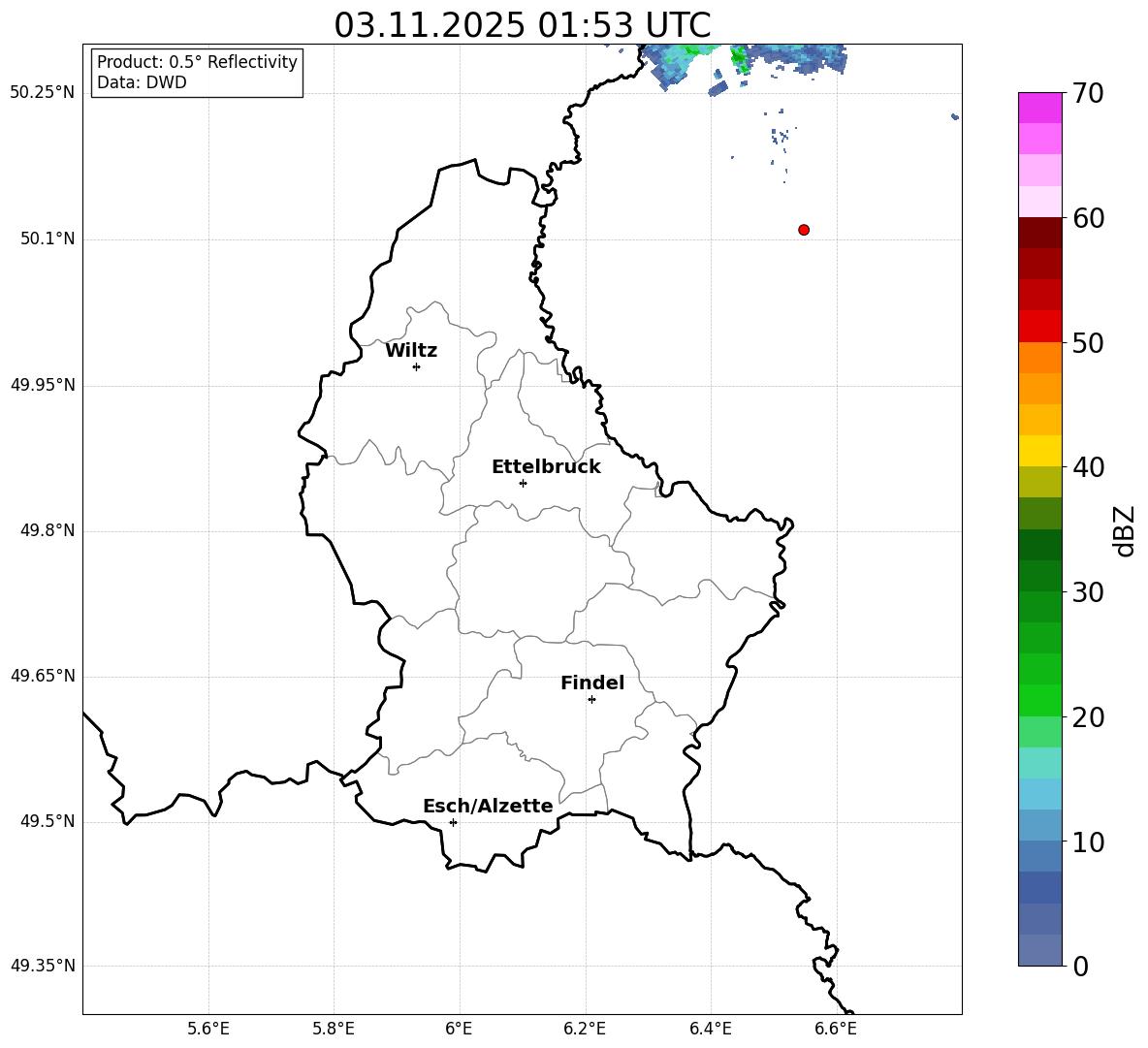Click the 5.8°E longitude label
The height and width of the screenshot is (1048, 1148).
point(334,1029)
